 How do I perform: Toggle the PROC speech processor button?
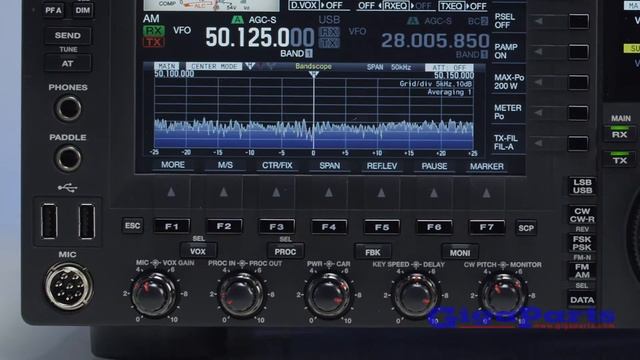coord(285,252)
